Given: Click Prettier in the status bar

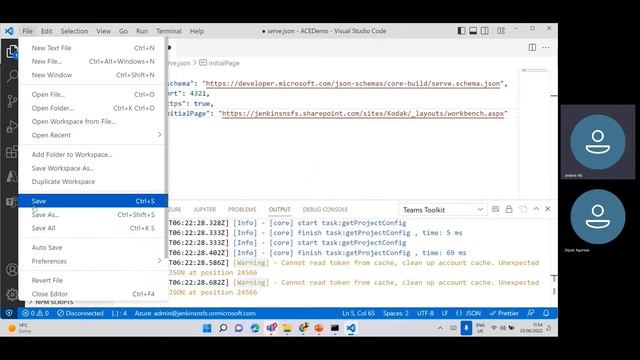Looking at the screenshot, I should pyautogui.click(x=504, y=313).
